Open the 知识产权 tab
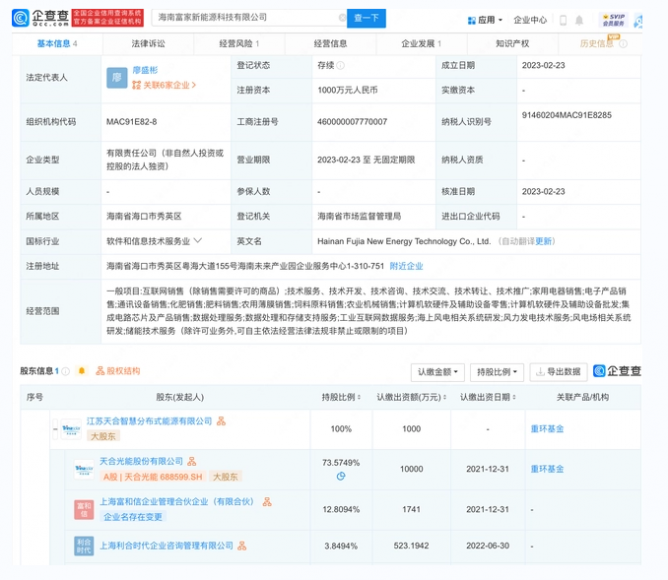This screenshot has height=580, width=668. pos(512,44)
